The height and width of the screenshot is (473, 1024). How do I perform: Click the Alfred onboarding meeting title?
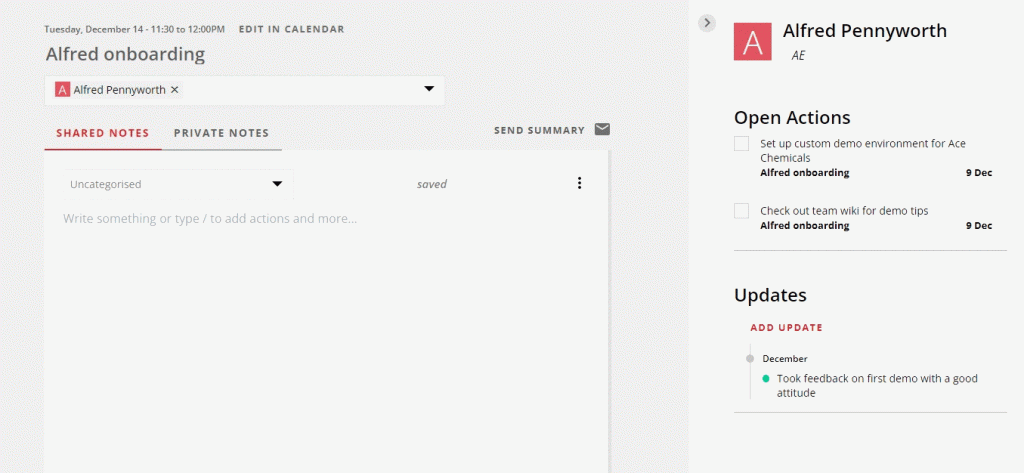click(125, 54)
